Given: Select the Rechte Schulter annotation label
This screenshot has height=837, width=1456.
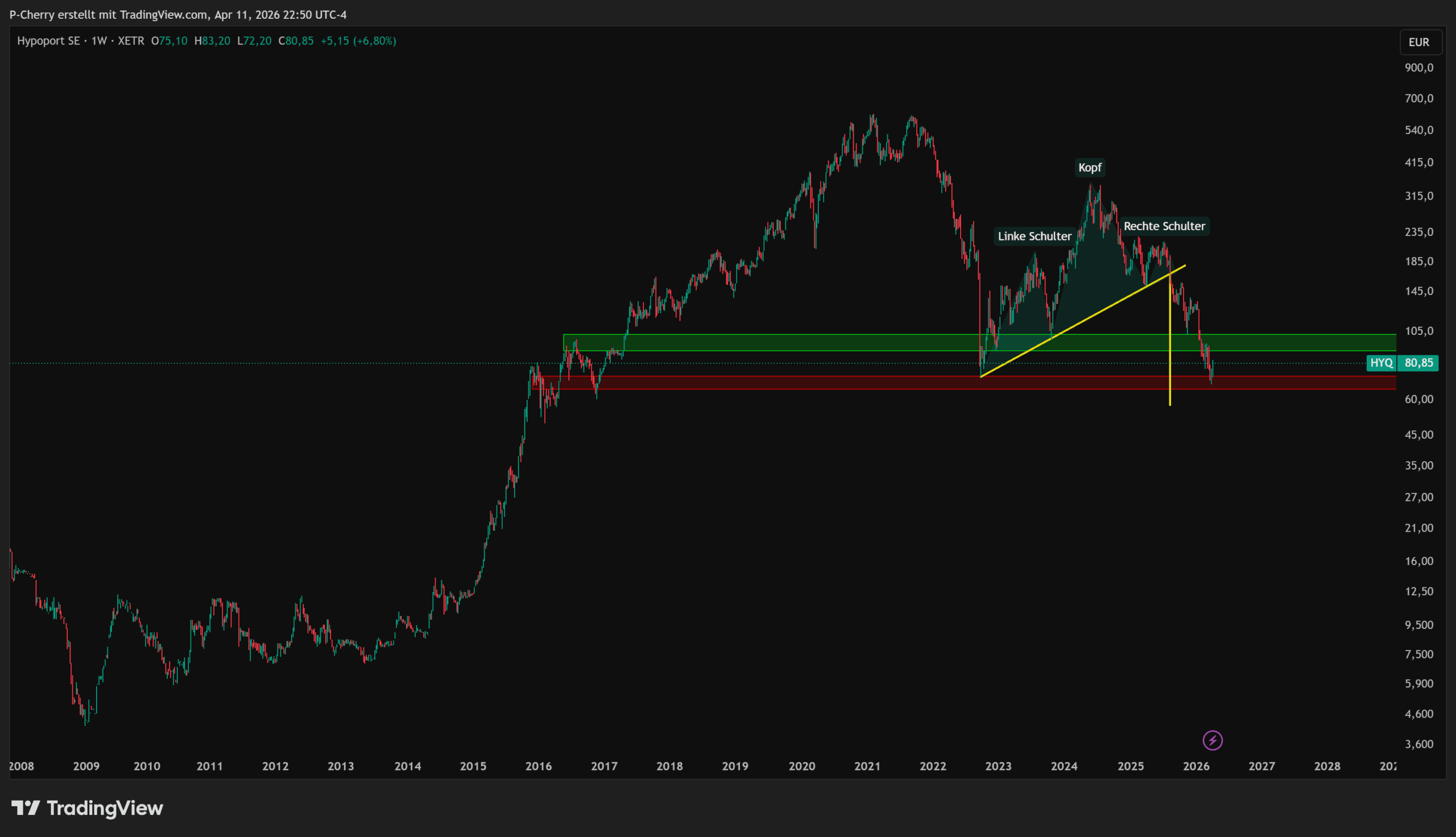Looking at the screenshot, I should (x=1164, y=226).
